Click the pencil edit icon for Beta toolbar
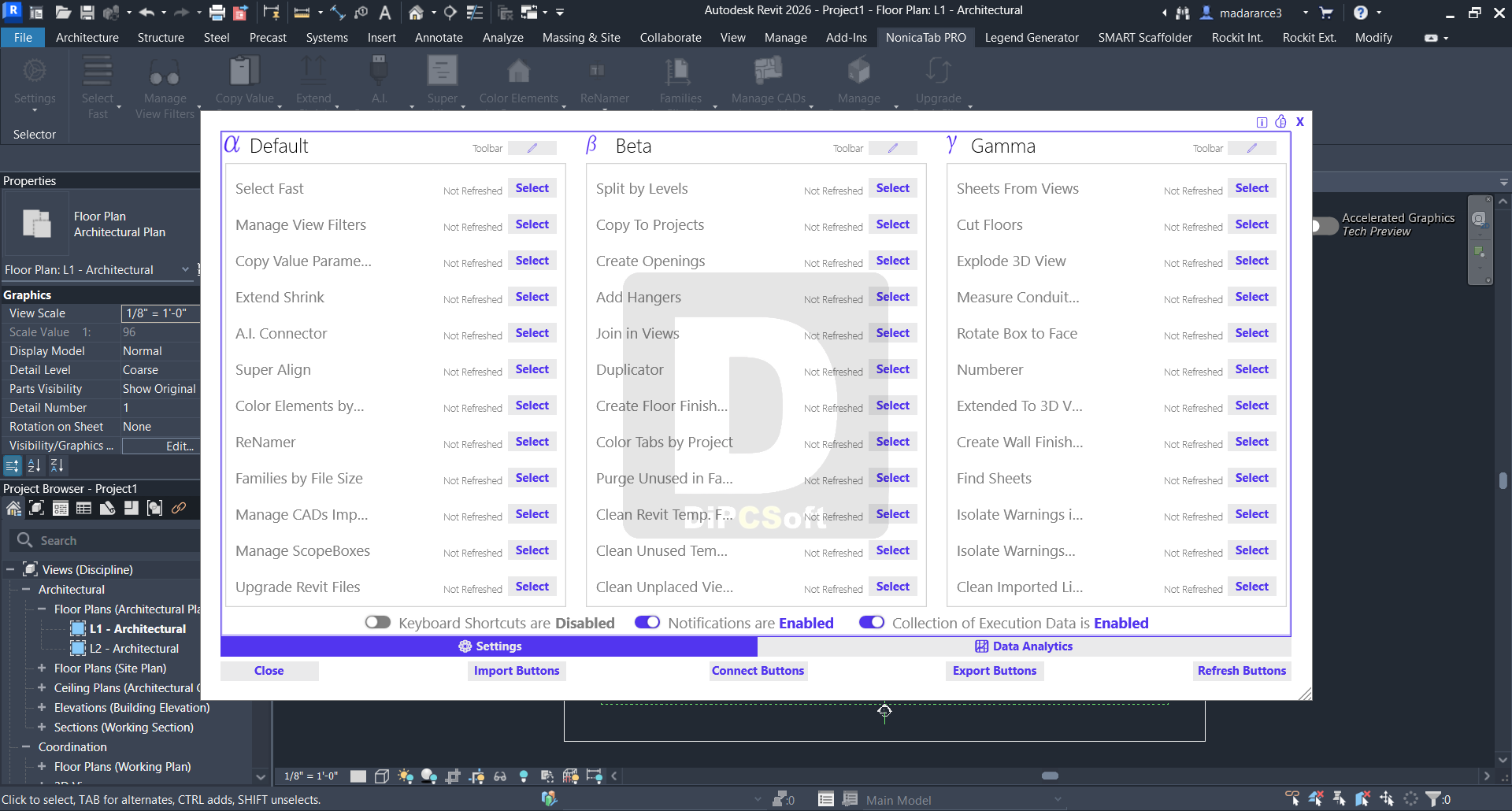Screen dimensions: 1512x811 coord(893,148)
